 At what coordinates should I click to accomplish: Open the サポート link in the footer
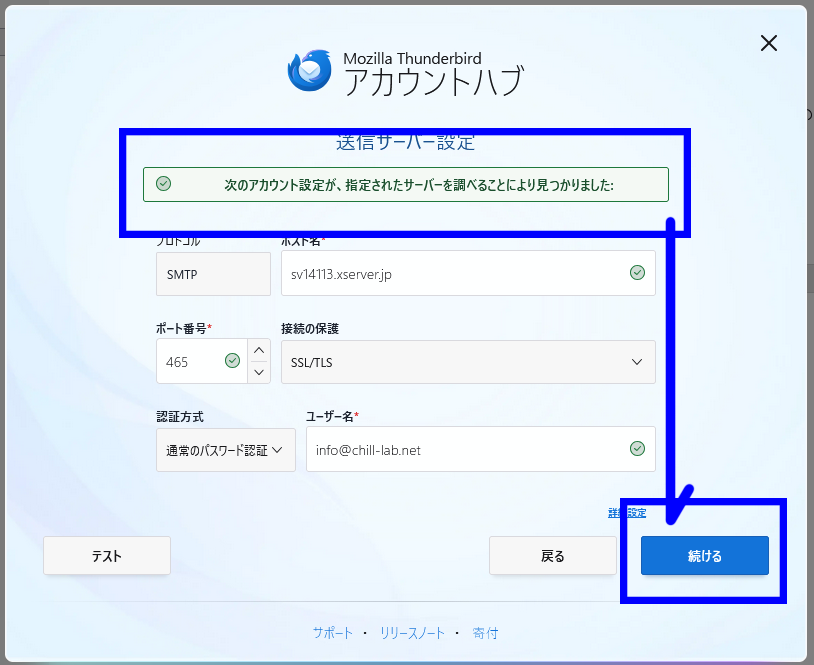[x=332, y=633]
